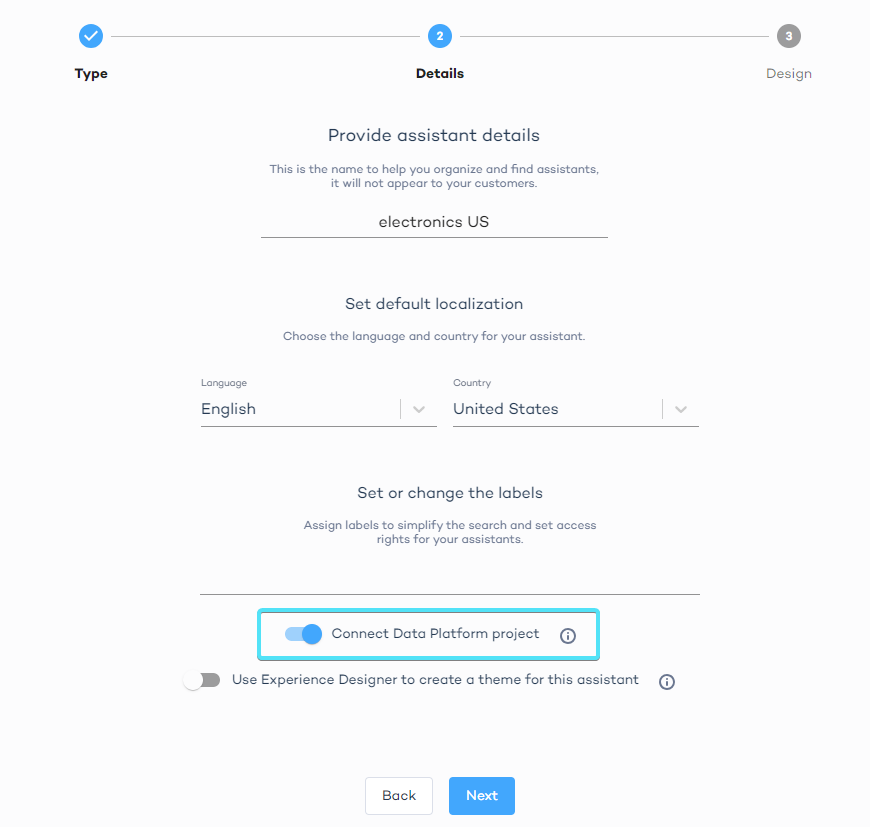Click the Design step number 3 circle
Viewport: 870px width, 827px height.
pos(789,36)
